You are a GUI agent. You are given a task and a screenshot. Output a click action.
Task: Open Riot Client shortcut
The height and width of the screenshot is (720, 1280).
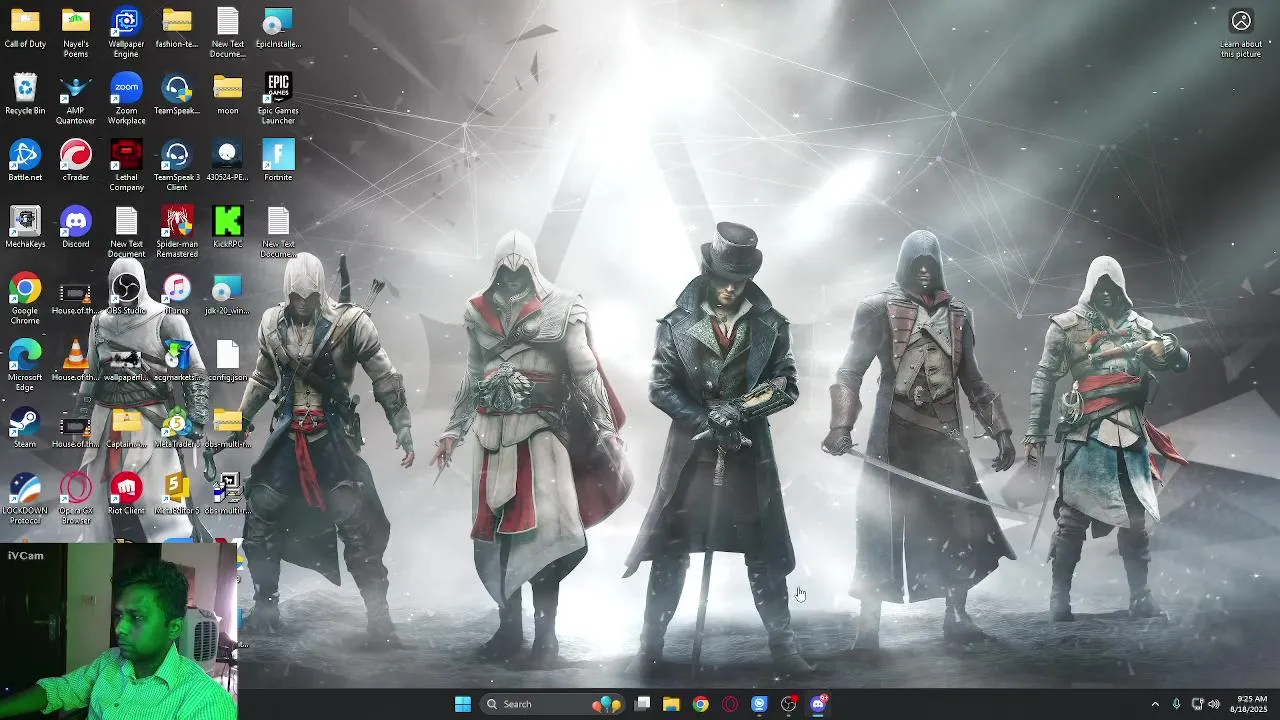(x=126, y=494)
